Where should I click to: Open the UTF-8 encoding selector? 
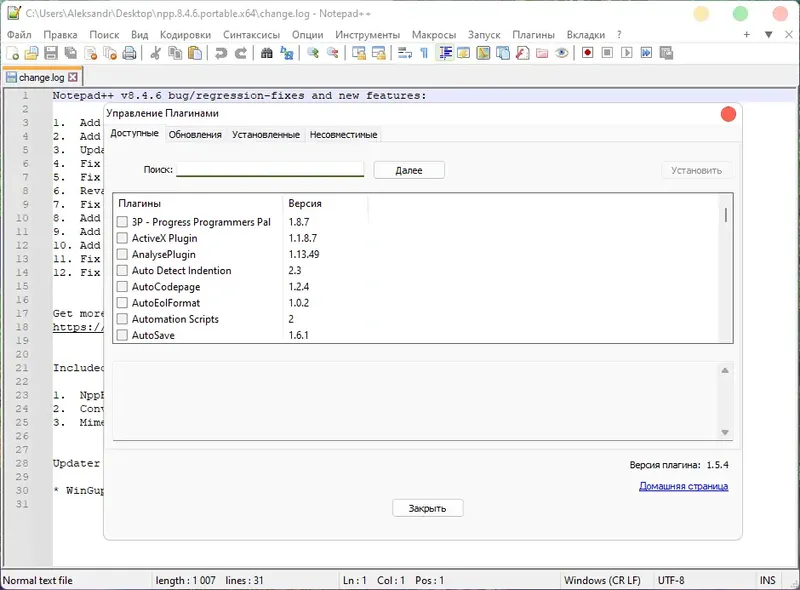(x=670, y=579)
